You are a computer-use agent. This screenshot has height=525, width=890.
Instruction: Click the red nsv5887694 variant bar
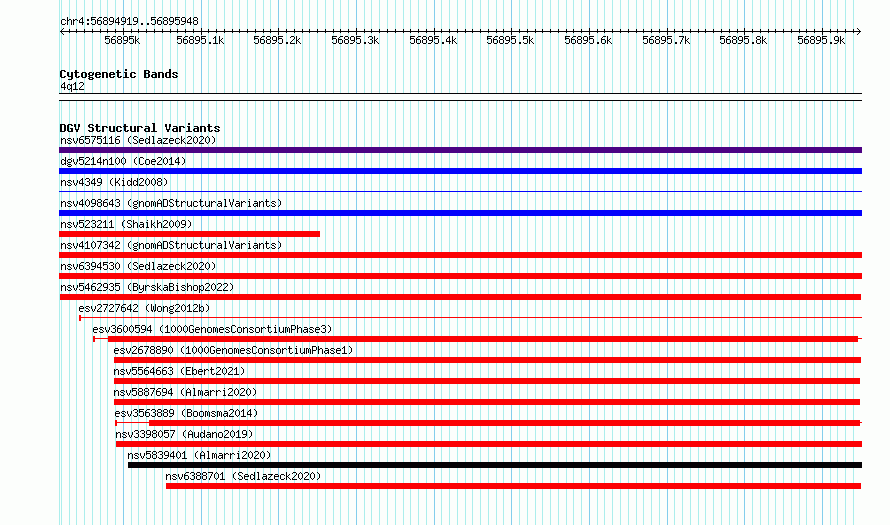point(487,402)
